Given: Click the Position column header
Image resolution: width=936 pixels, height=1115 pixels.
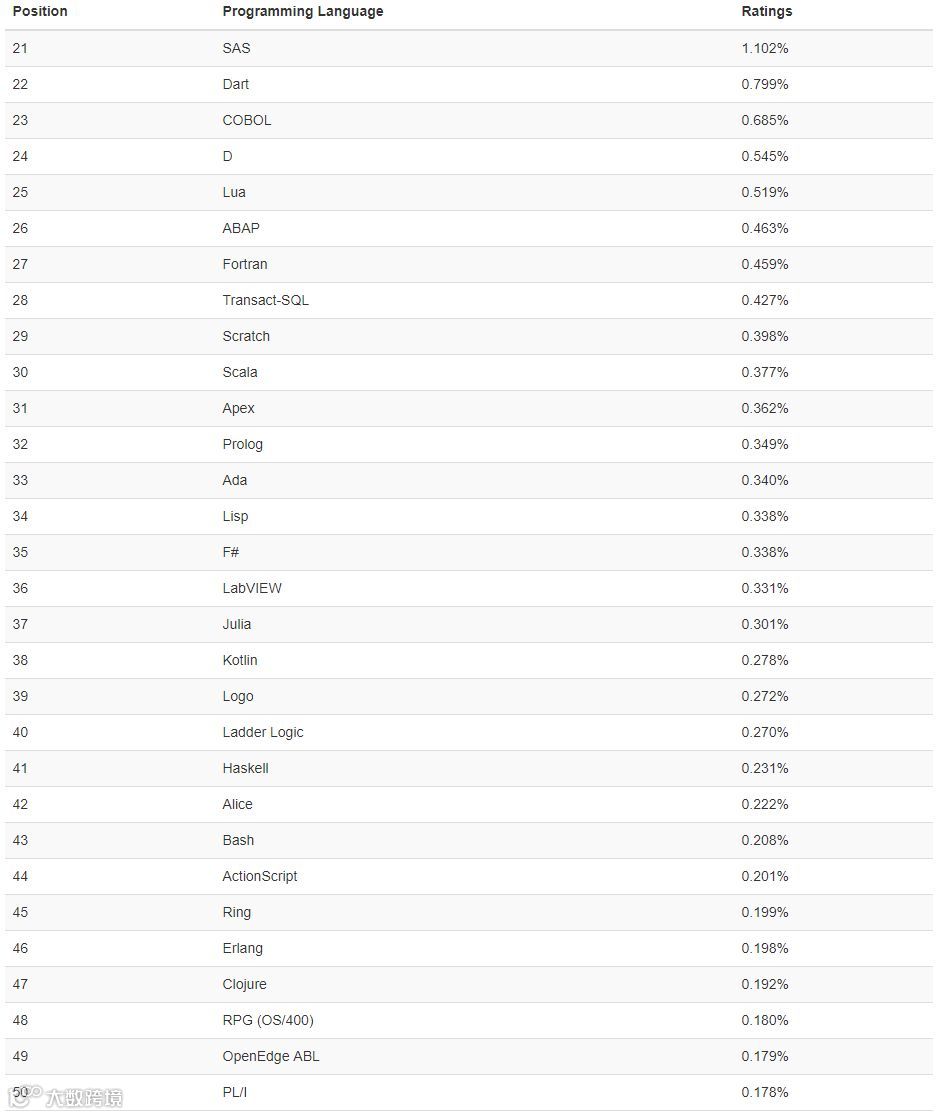Looking at the screenshot, I should pos(40,11).
